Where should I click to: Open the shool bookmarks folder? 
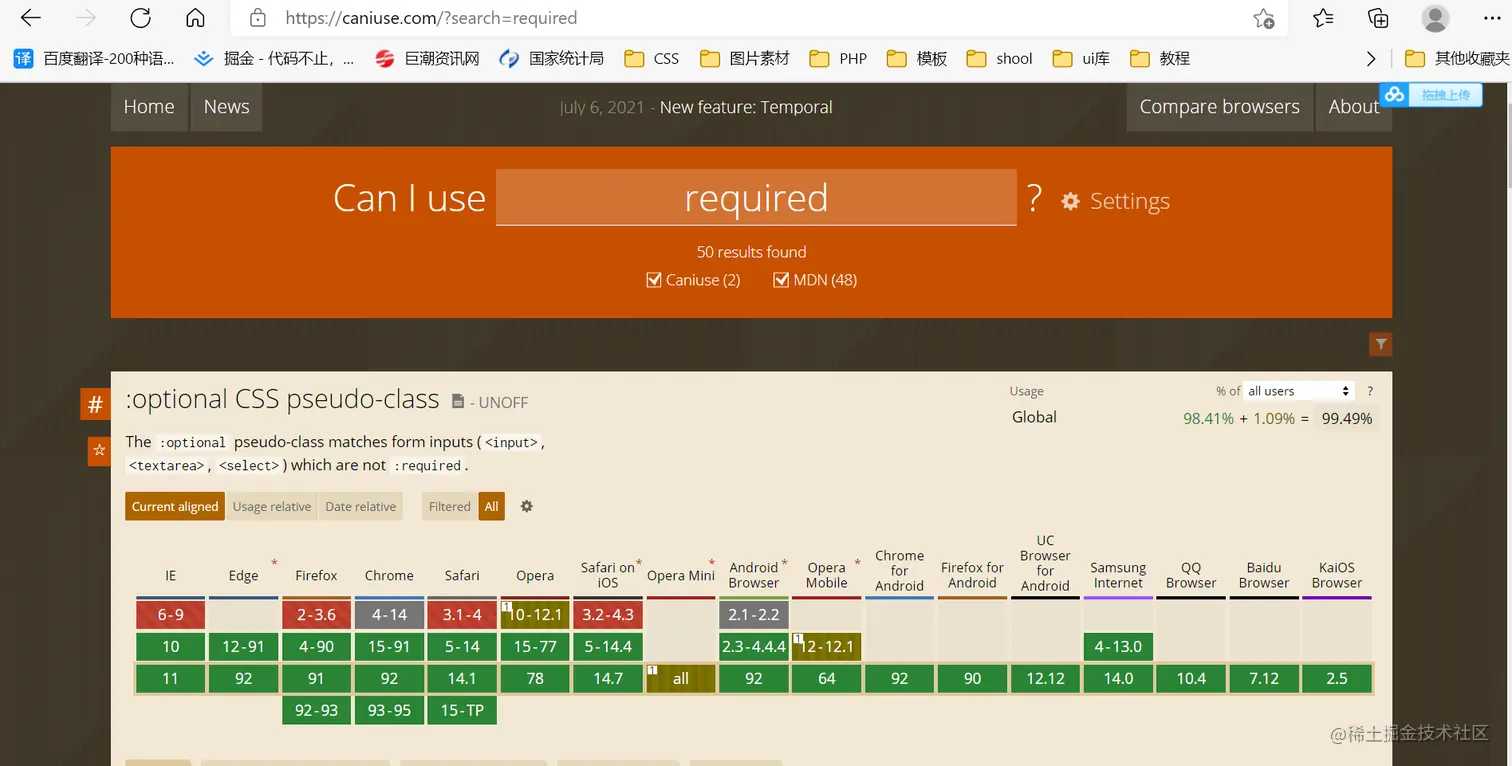pos(999,58)
